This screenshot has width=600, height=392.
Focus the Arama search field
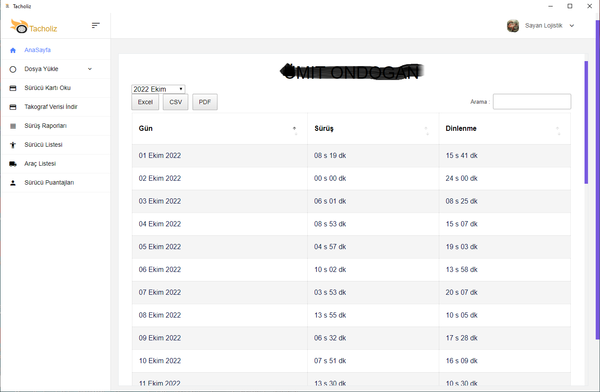[x=532, y=101]
